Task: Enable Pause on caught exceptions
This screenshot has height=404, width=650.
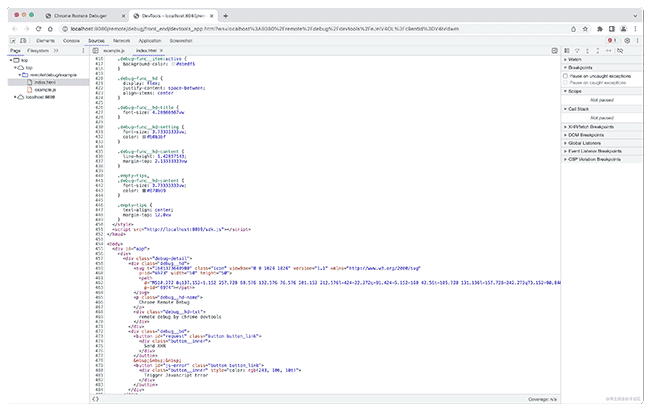Action: click(565, 82)
